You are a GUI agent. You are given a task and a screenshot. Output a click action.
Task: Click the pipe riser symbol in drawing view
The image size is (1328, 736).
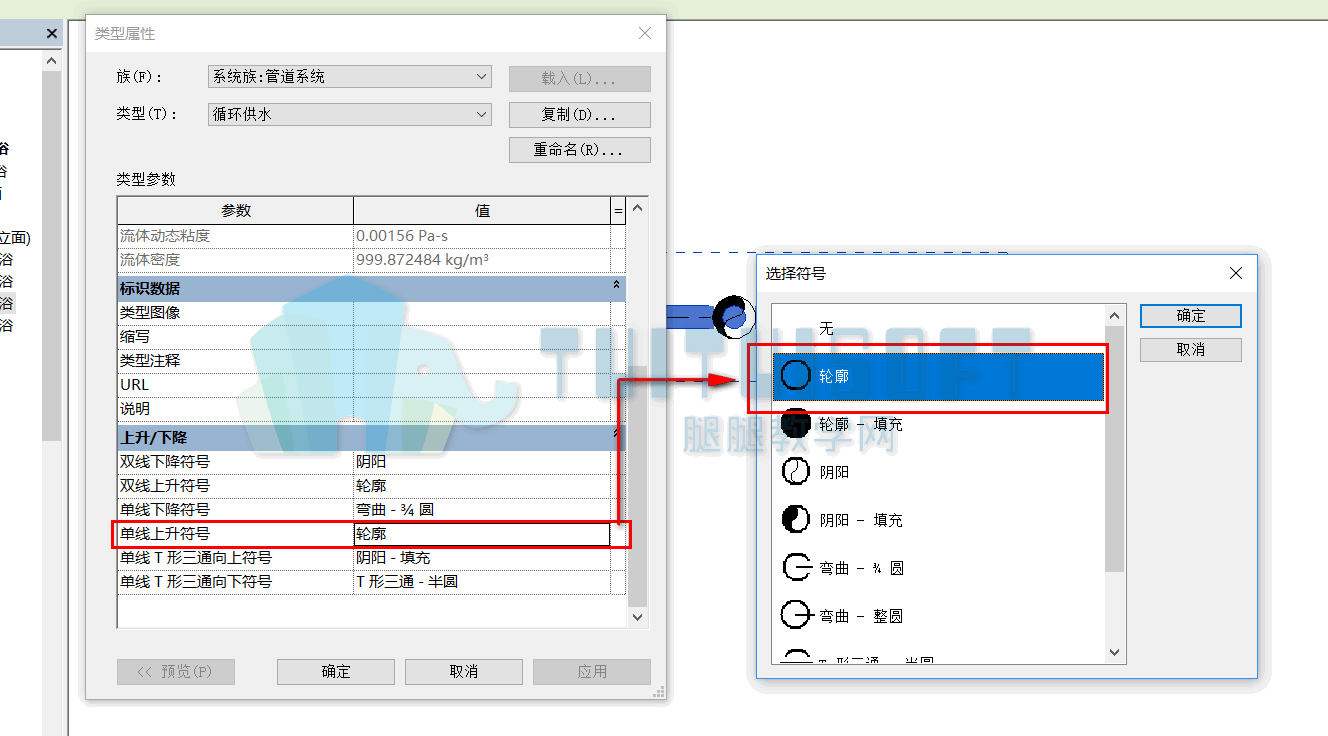tap(734, 316)
